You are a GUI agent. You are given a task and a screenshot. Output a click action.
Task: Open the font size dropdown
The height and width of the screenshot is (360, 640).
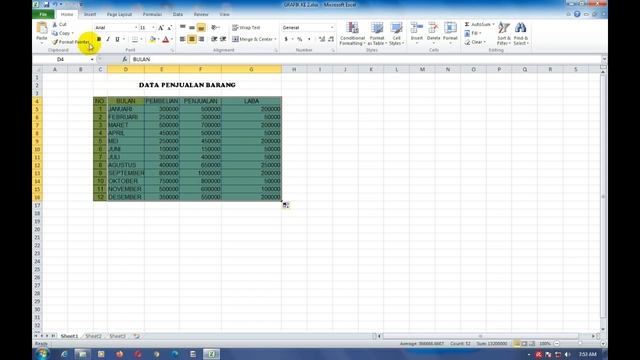click(153, 28)
